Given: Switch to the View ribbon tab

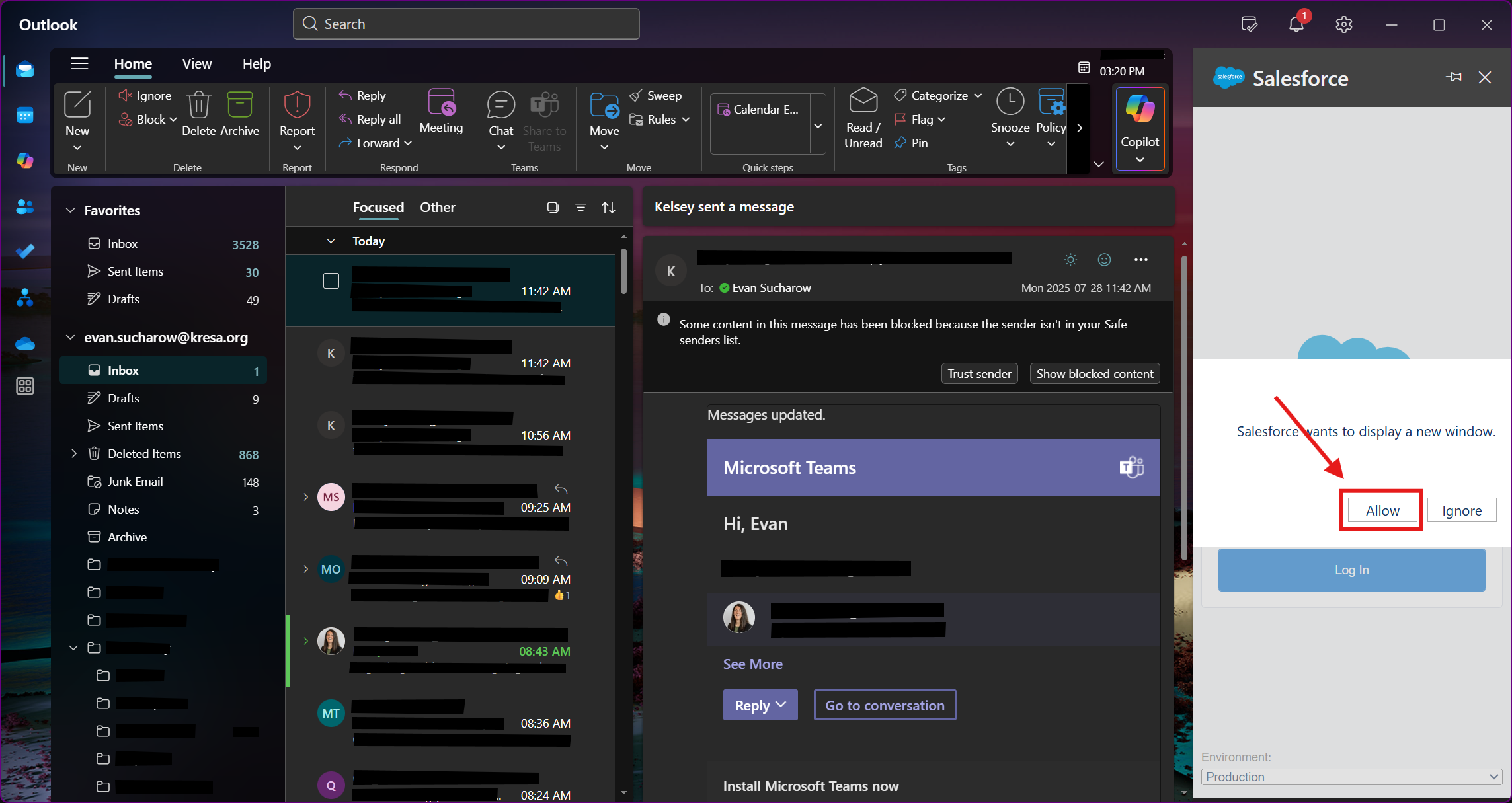Looking at the screenshot, I should [x=197, y=64].
